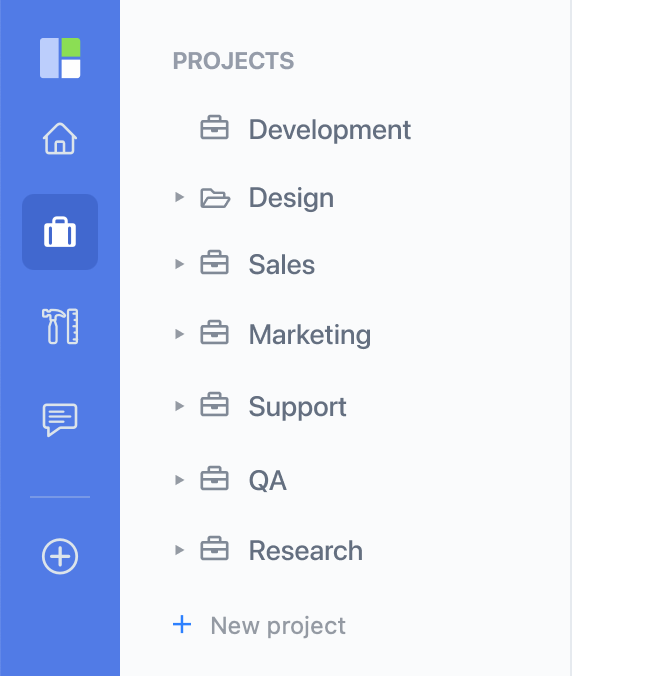Open the chat messages sidebar icon

pyautogui.click(x=60, y=420)
